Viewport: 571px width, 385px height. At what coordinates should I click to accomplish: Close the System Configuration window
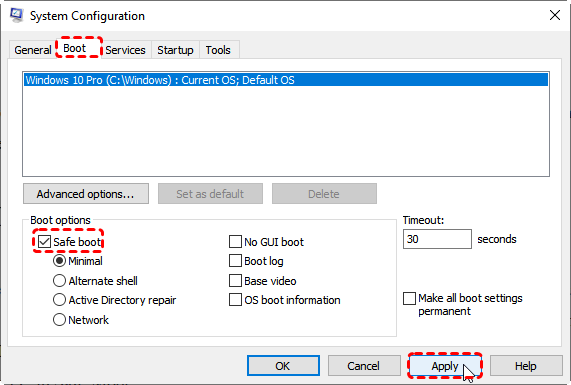555,15
